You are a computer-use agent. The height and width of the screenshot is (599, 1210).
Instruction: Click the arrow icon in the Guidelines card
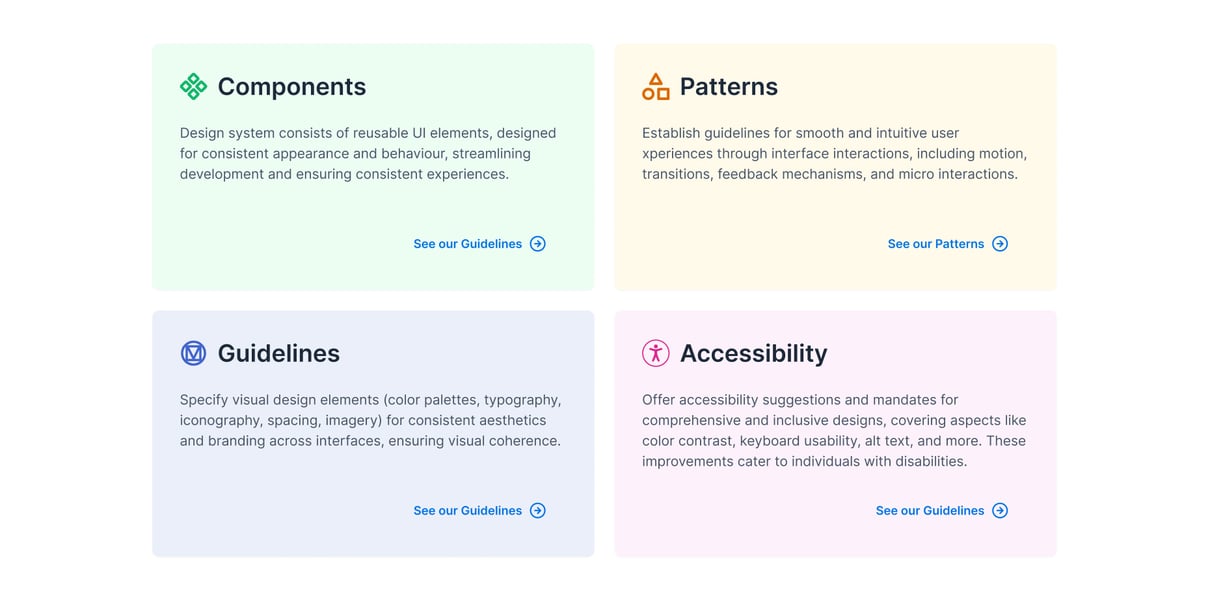(538, 510)
